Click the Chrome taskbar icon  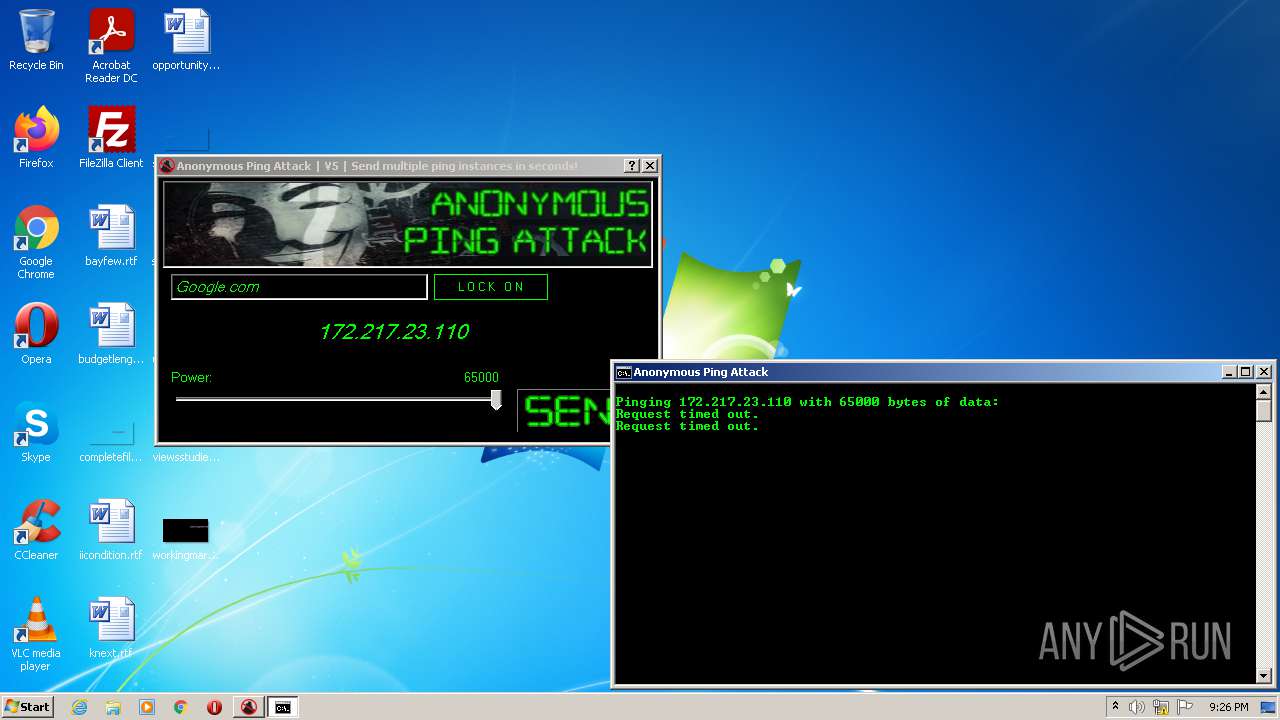[x=181, y=707]
